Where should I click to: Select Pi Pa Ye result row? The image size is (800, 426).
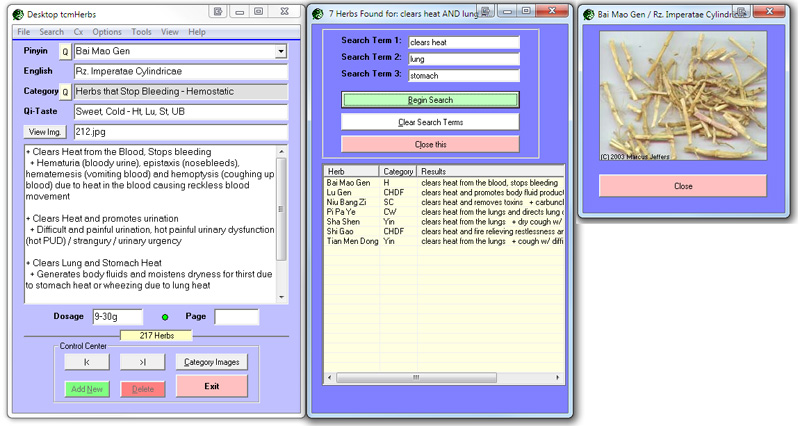coord(444,212)
